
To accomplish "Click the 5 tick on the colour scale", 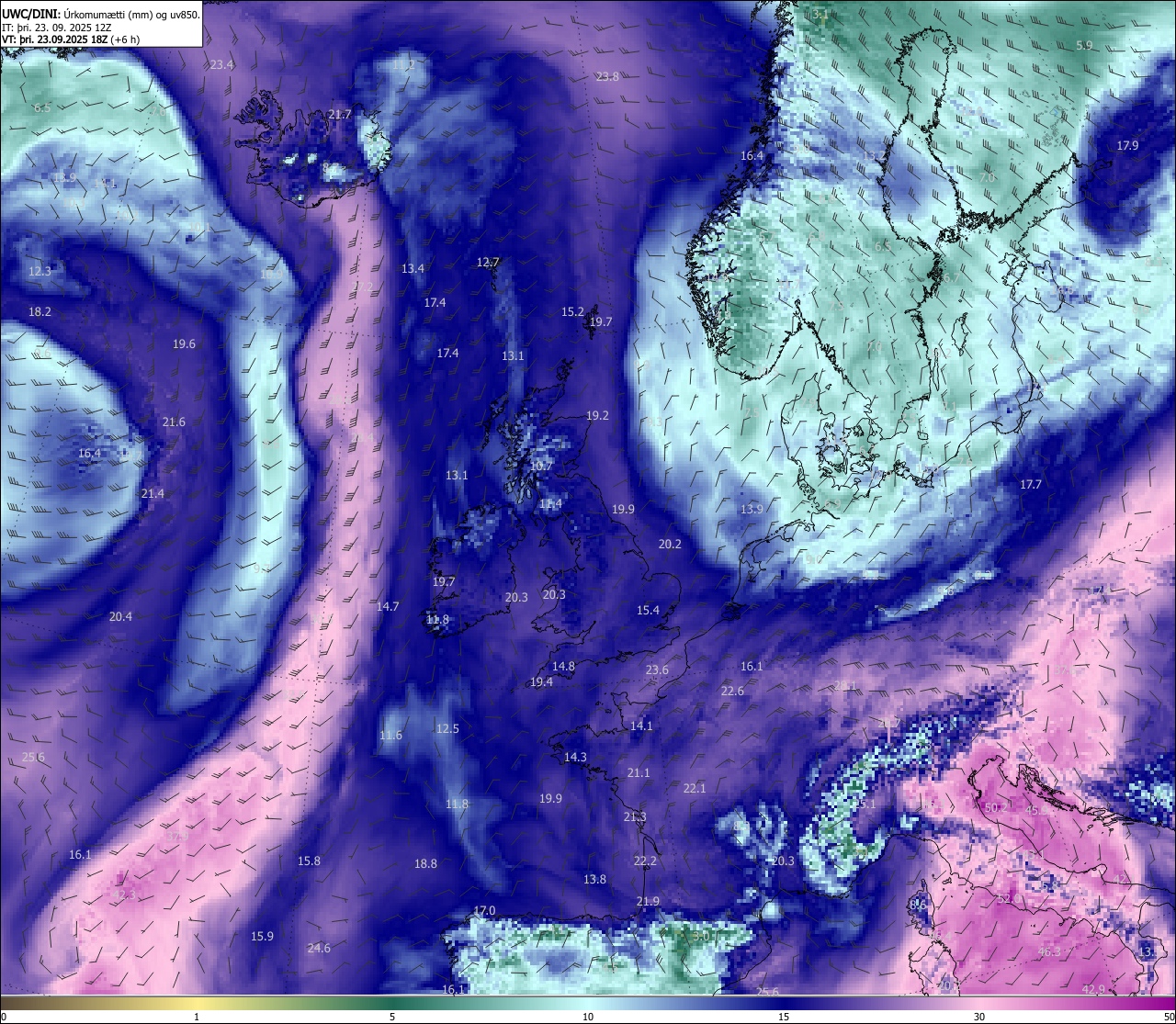I will point(392,1017).
